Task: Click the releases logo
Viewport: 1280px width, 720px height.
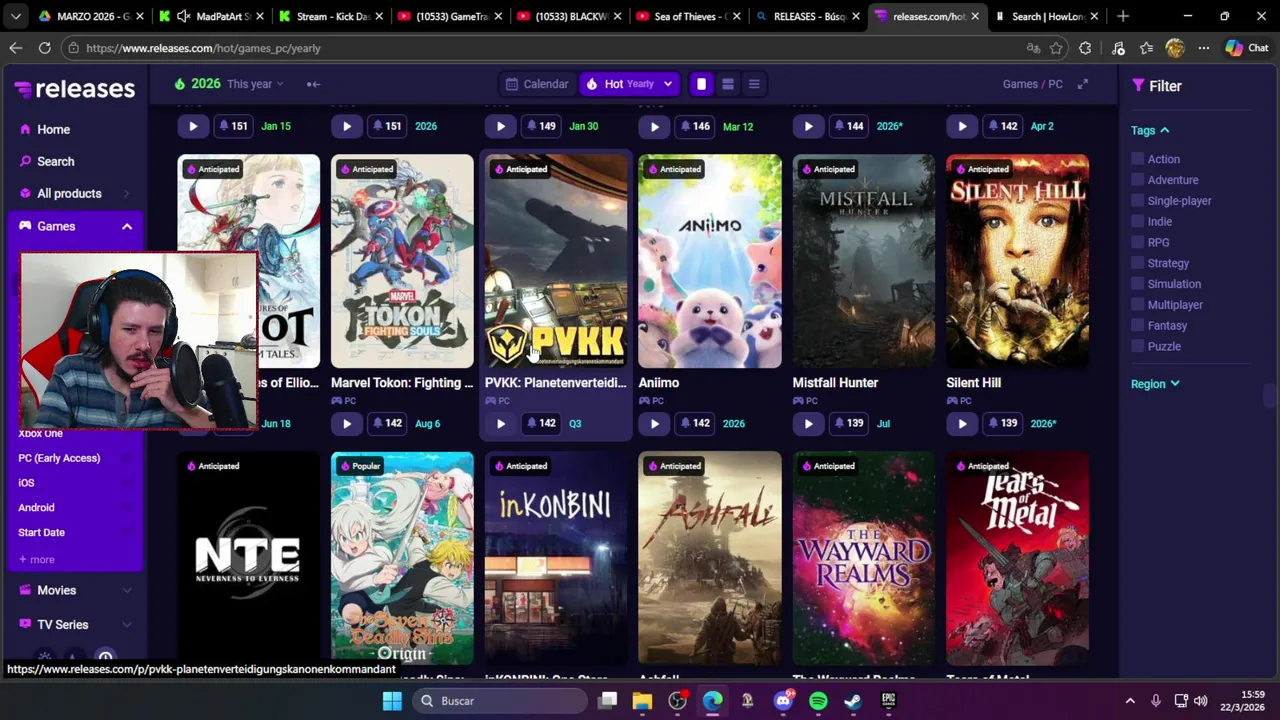Action: 75,89
